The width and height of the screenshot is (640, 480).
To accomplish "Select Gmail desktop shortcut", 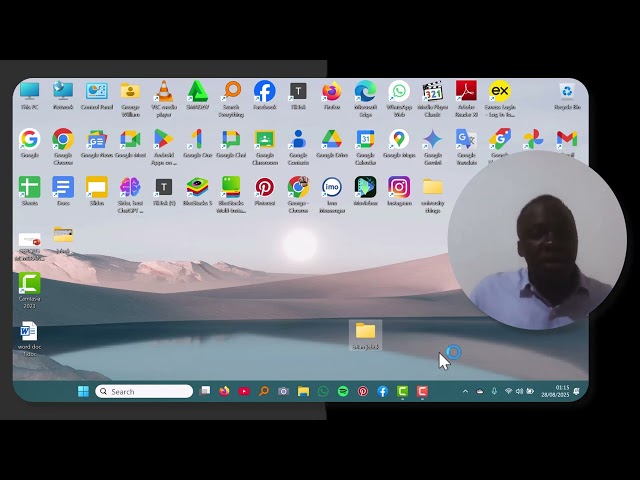I will pyautogui.click(x=567, y=141).
